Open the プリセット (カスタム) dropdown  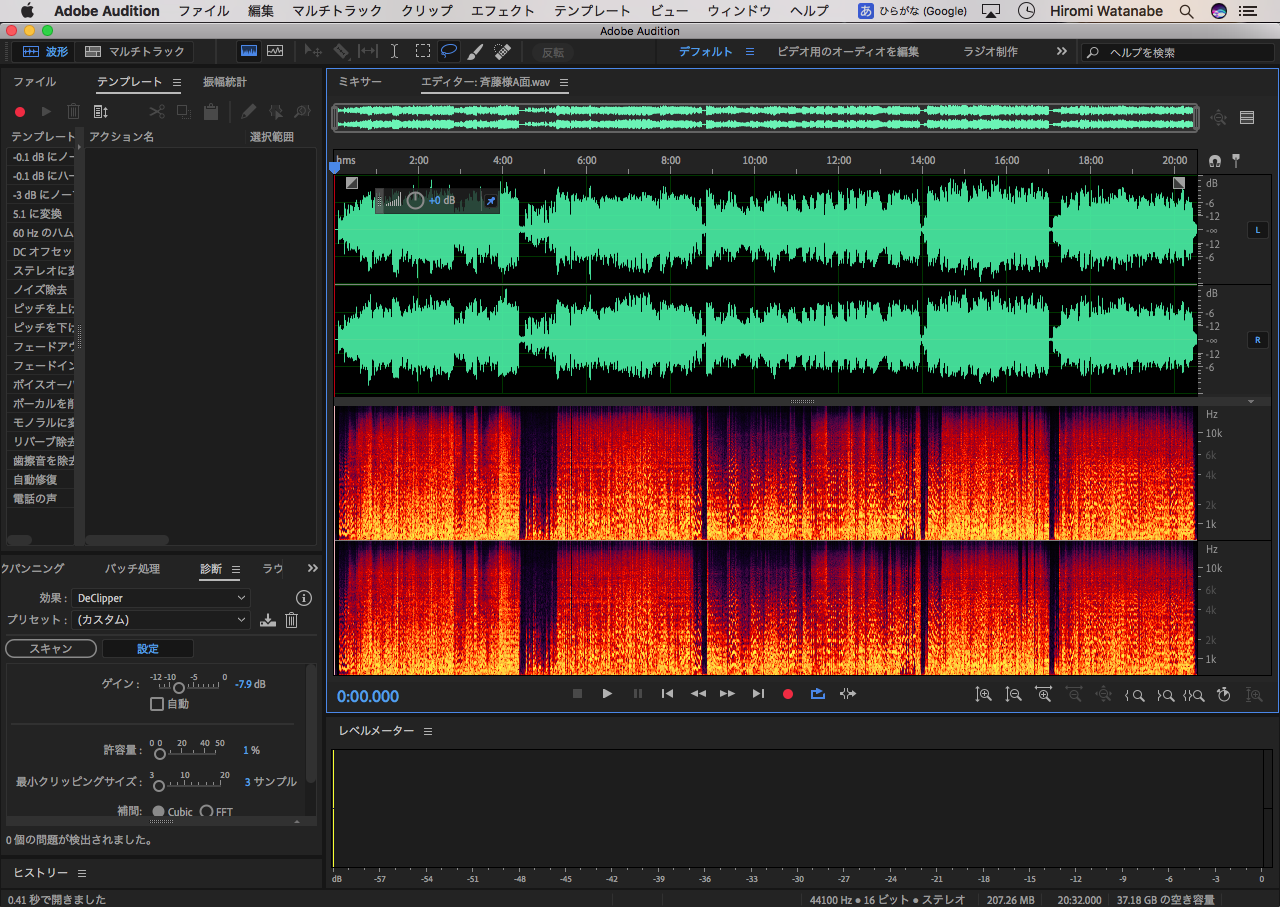(x=160, y=620)
